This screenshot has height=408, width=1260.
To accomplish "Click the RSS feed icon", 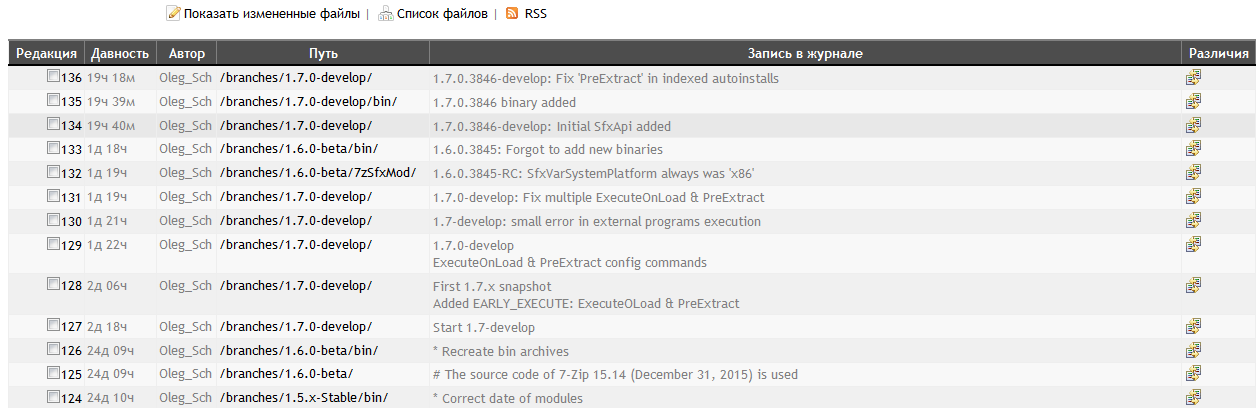I will tap(512, 14).
